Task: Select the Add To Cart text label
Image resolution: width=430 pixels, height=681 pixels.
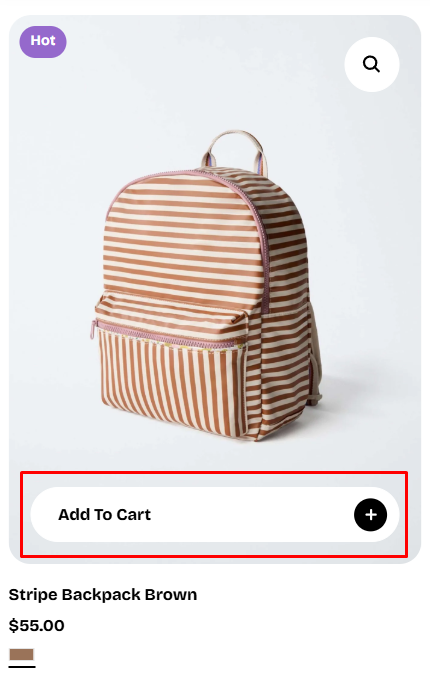Action: tap(104, 515)
